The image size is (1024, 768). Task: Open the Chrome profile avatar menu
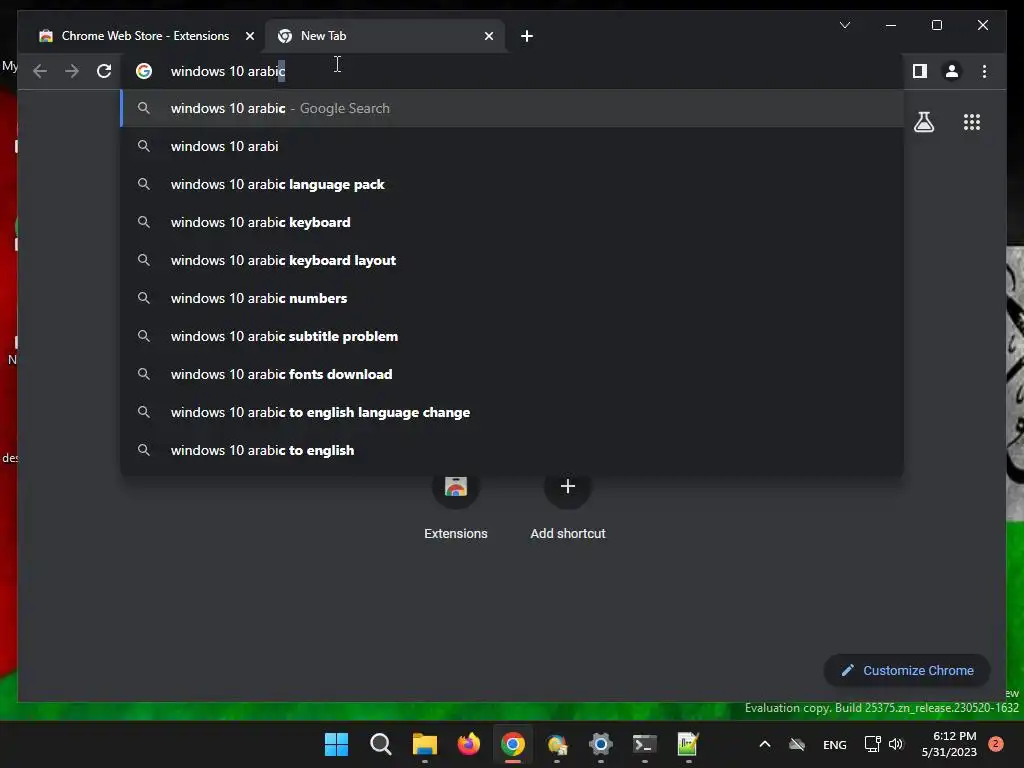click(x=952, y=71)
